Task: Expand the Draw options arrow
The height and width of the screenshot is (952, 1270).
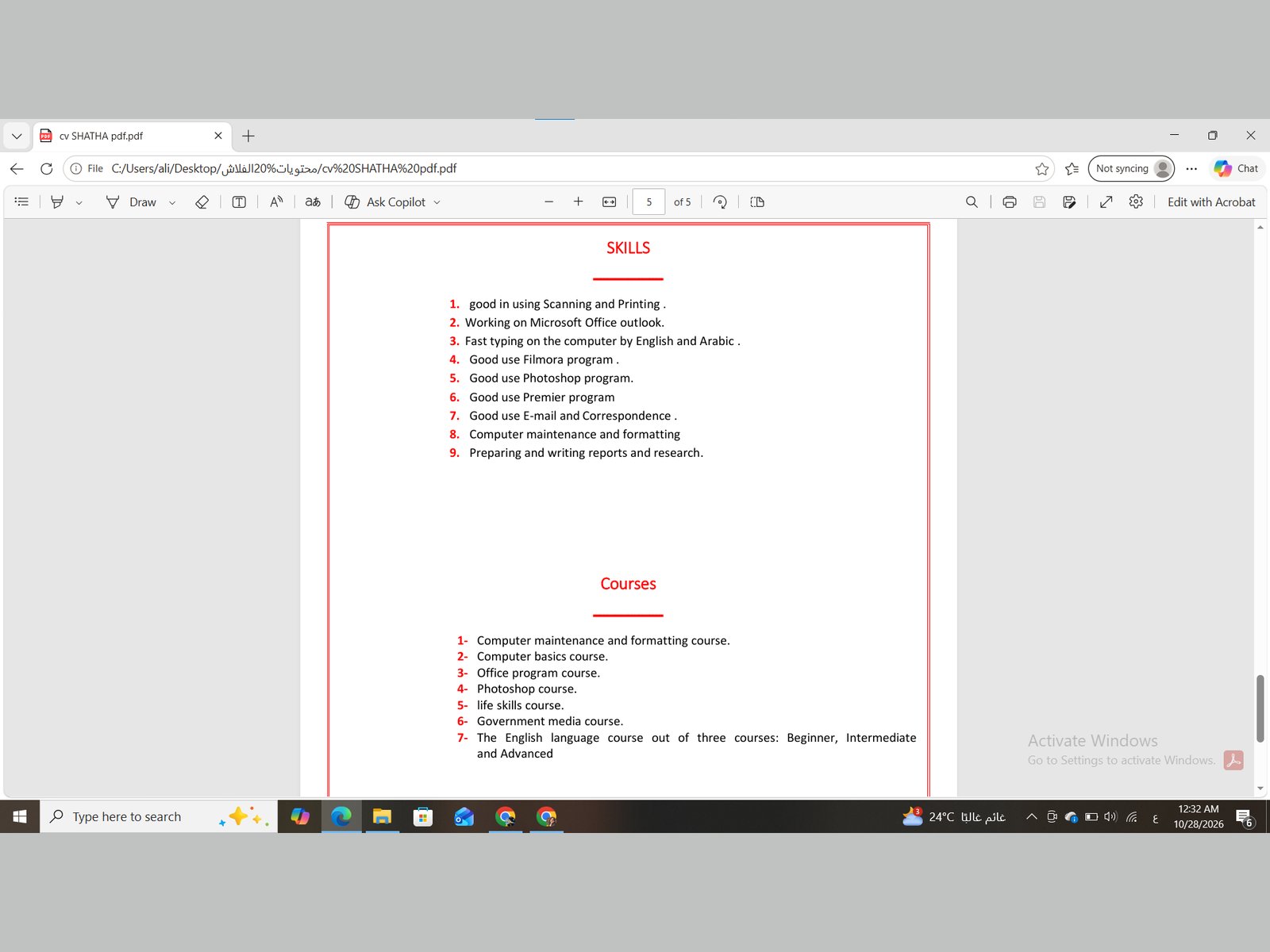Action: [172, 203]
